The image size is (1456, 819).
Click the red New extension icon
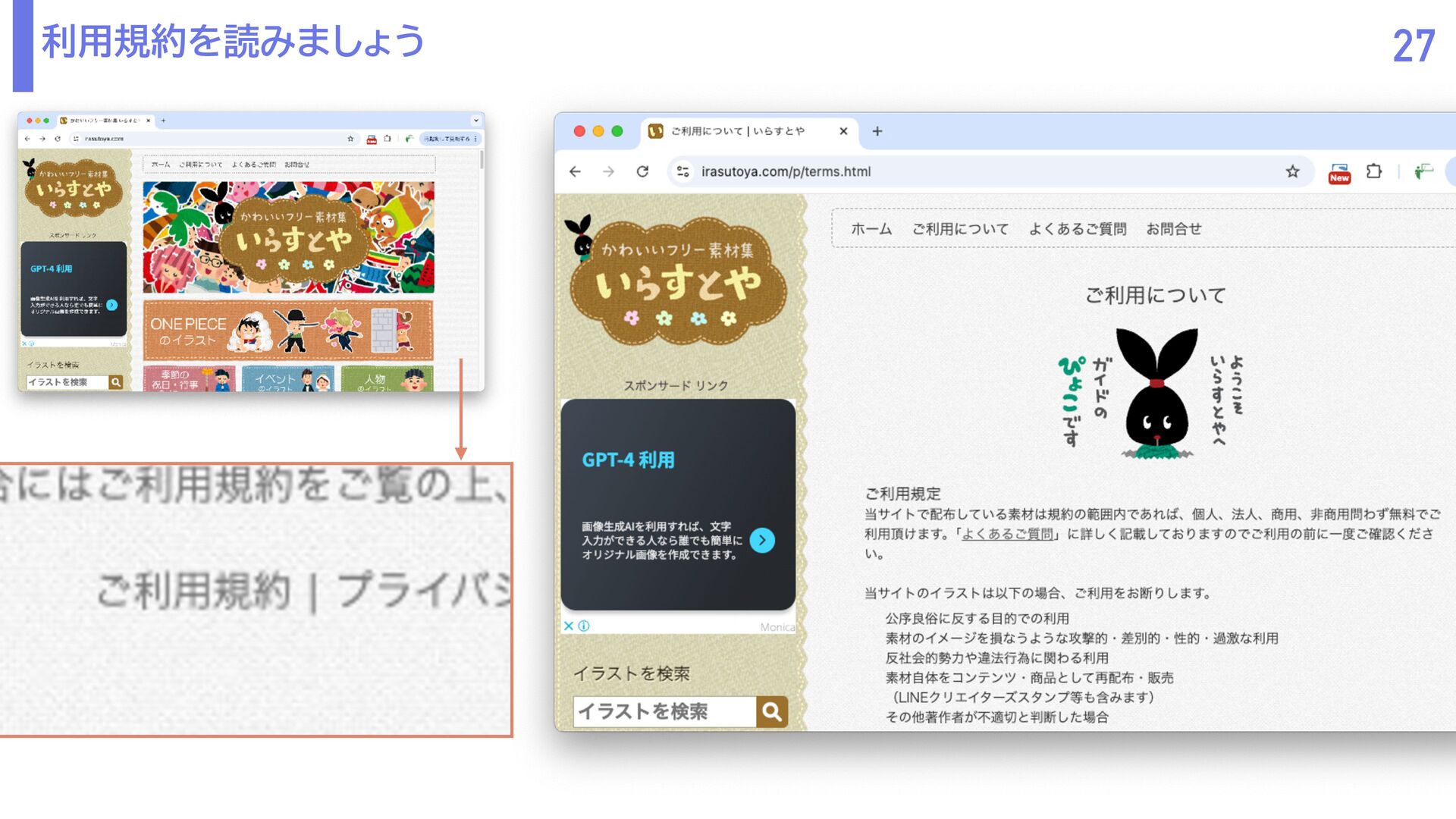(1339, 173)
